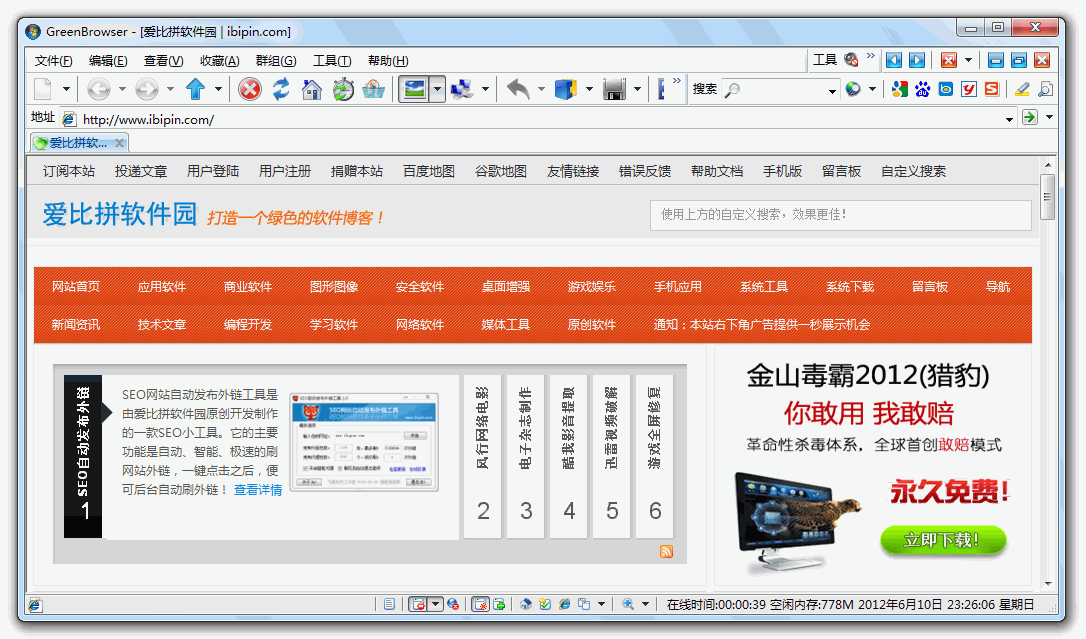Click the floppy disk save icon
This screenshot has height=639, width=1086.
614,89
